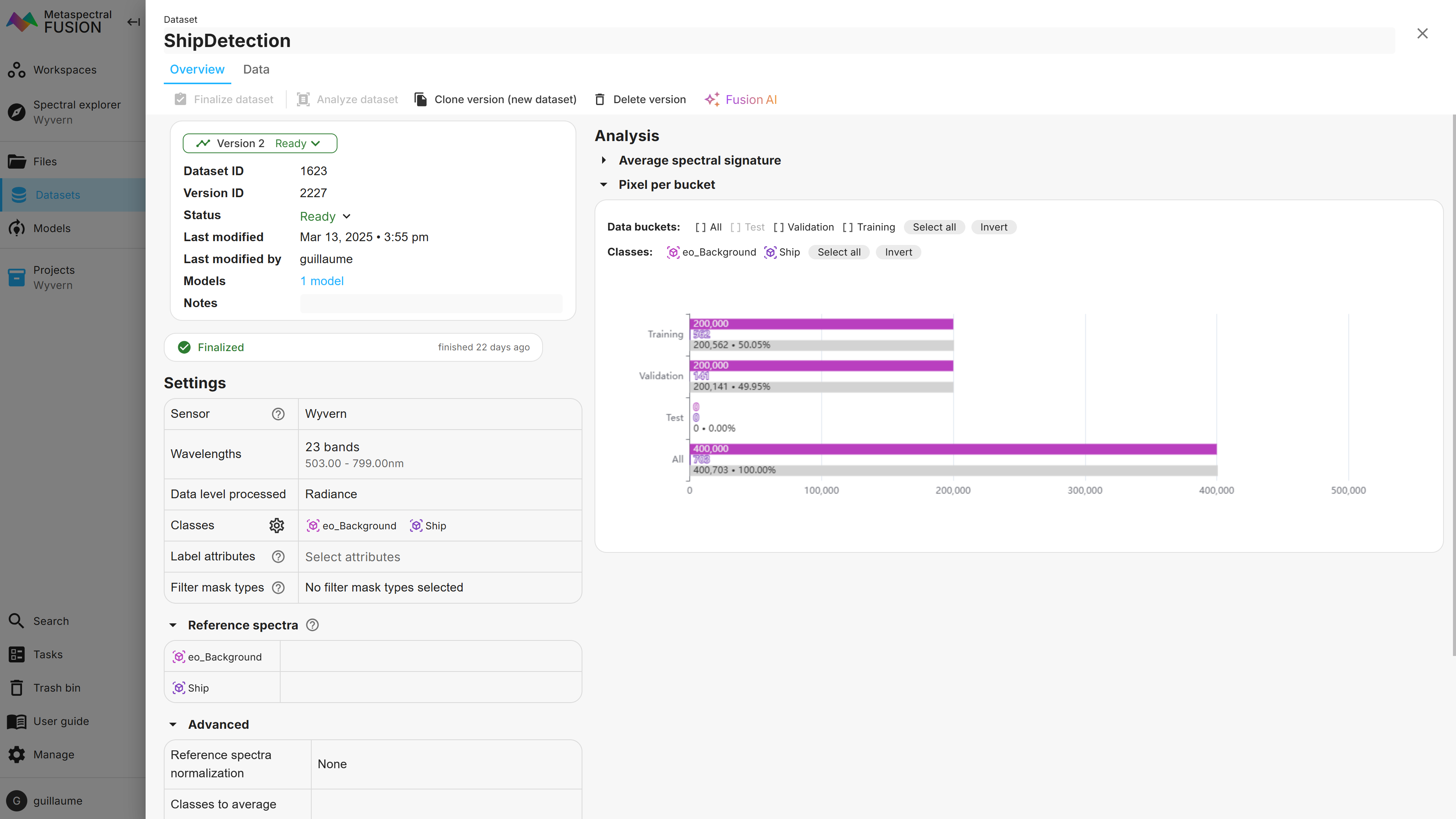
Task: Toggle the Ship class in Analysis filters
Action: tap(782, 252)
